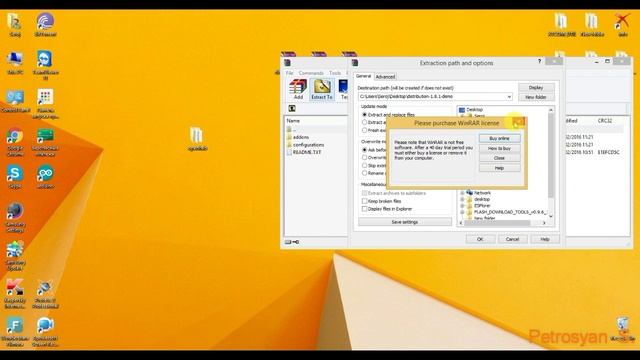
Task: Switch to the General tab
Action: coord(363,76)
